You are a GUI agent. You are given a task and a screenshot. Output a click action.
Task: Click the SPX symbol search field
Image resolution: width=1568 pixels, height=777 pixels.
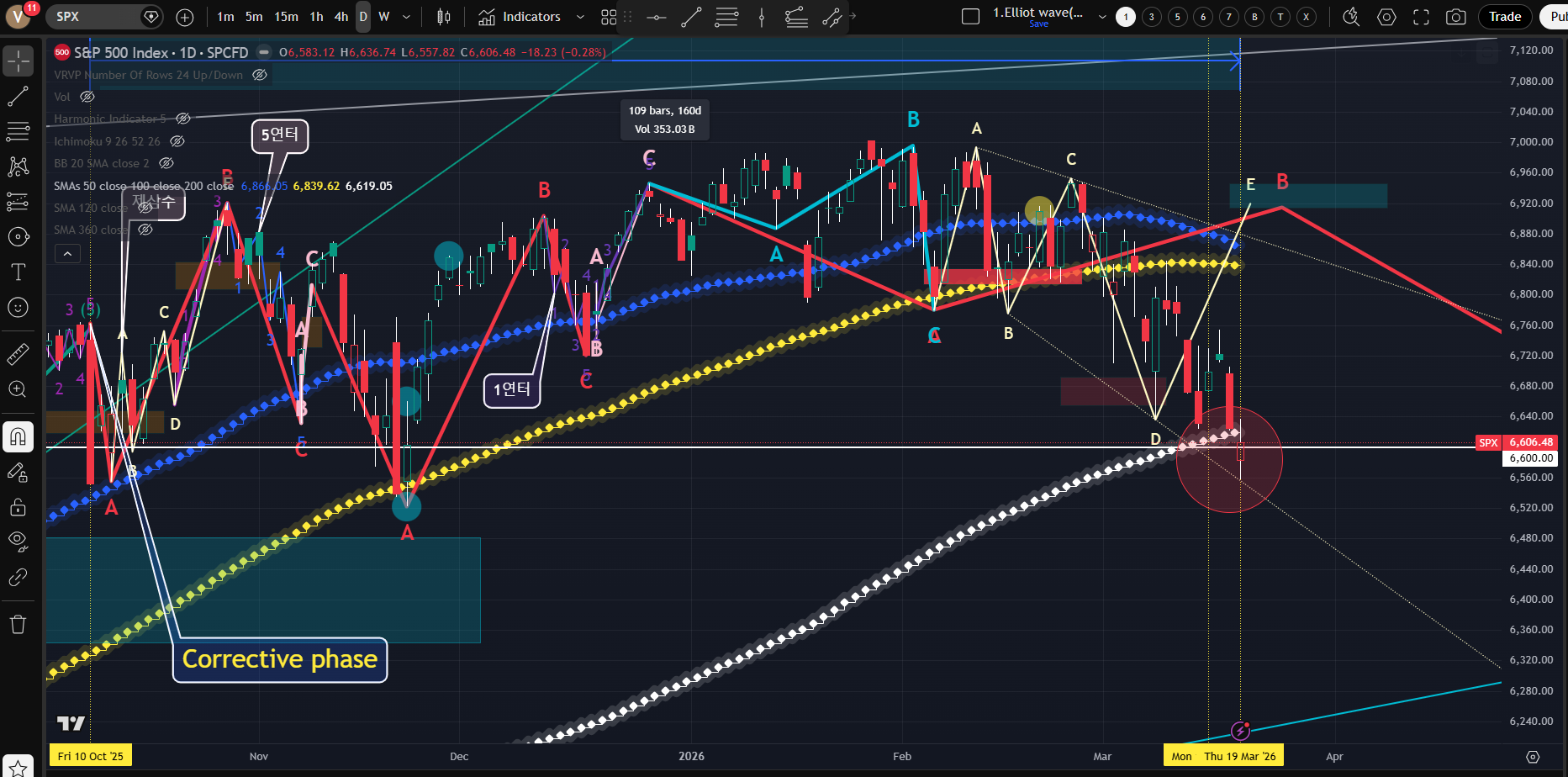[92, 17]
